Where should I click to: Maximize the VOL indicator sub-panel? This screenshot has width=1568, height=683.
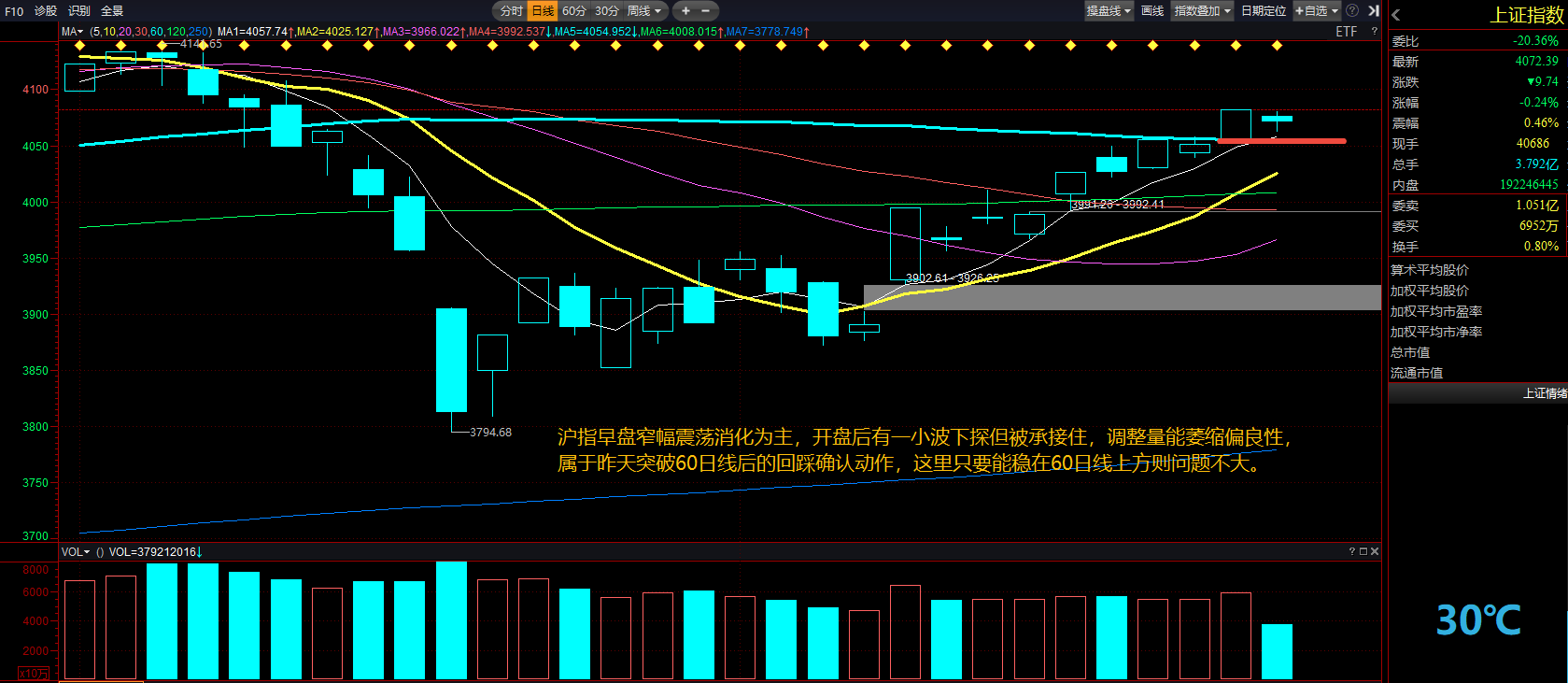(x=1363, y=551)
